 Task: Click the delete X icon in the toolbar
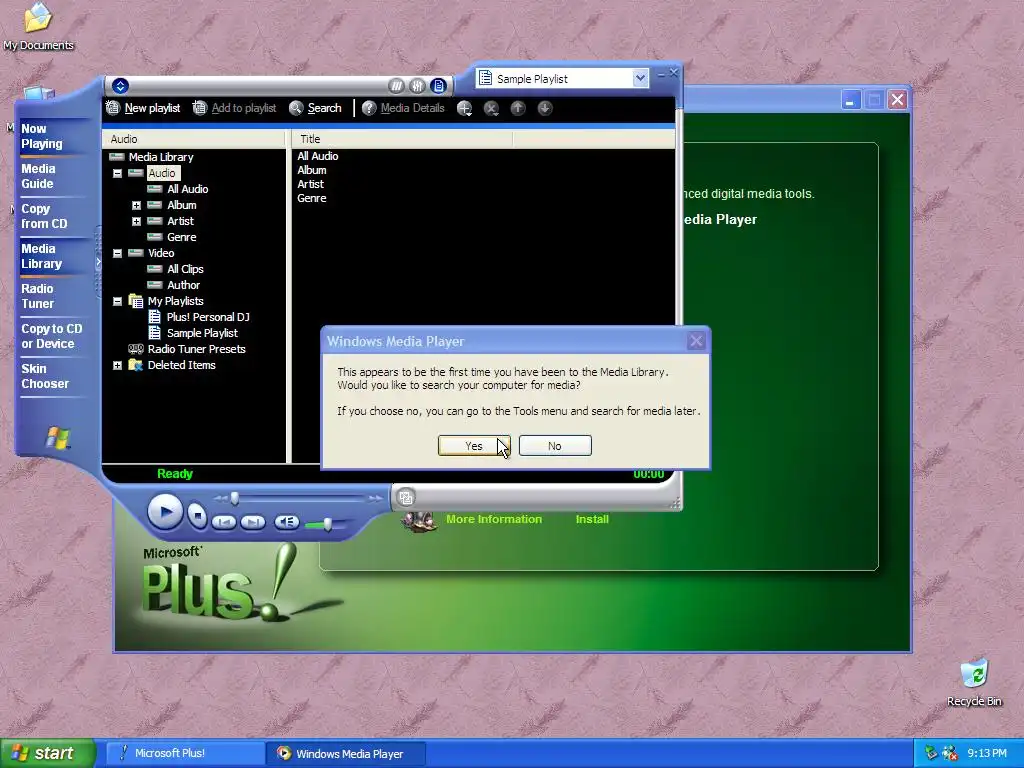[491, 108]
